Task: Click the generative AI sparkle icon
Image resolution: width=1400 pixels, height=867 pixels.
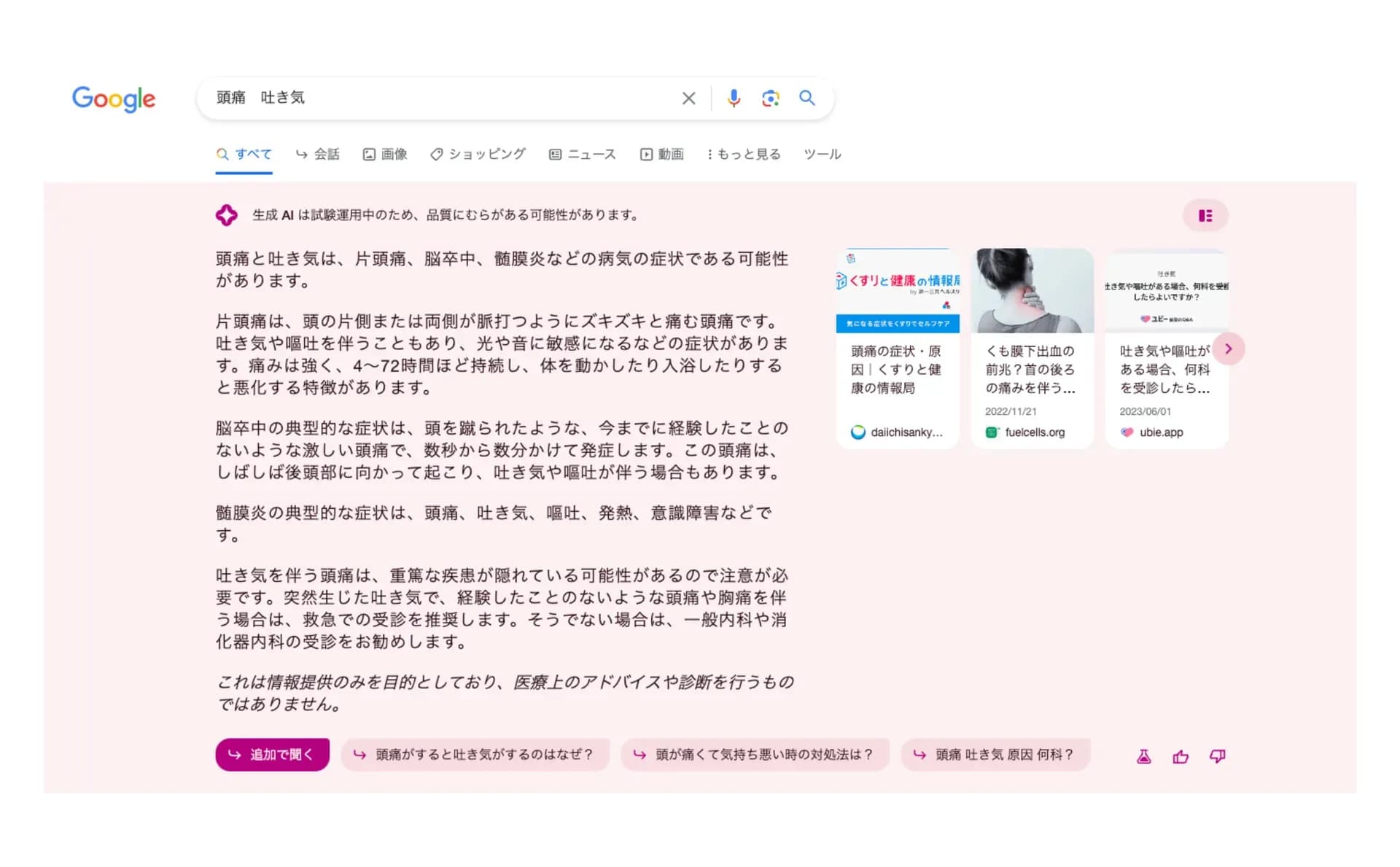Action: pos(226,215)
